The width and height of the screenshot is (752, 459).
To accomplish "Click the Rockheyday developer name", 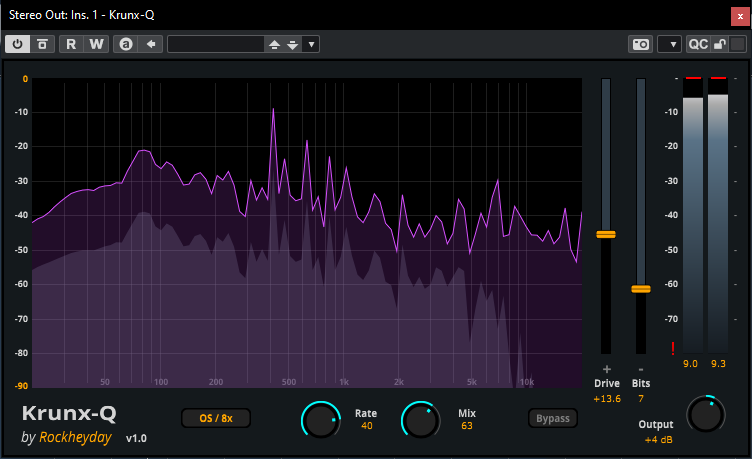I will pyautogui.click(x=75, y=437).
